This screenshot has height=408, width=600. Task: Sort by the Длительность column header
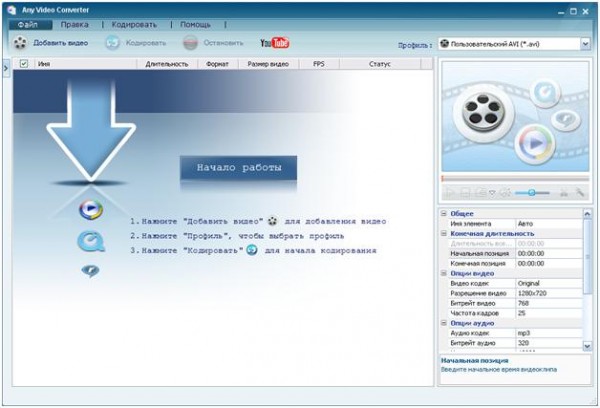click(167, 64)
